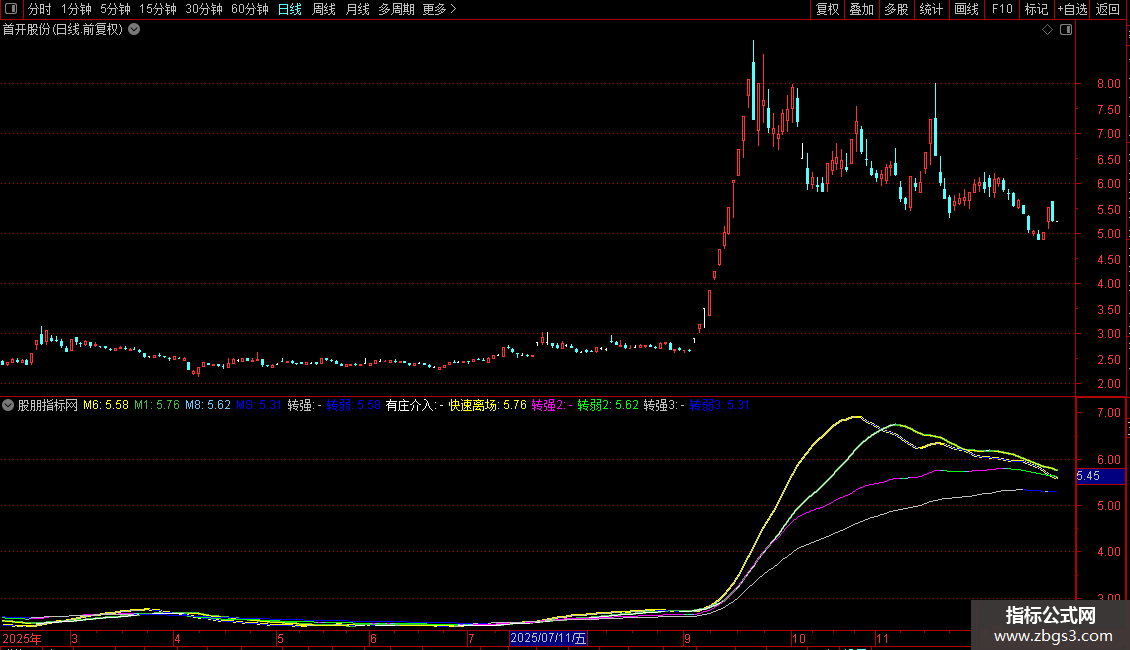
Task: Open the indicator dropdown beside 股朋指标网
Action: tap(8, 405)
